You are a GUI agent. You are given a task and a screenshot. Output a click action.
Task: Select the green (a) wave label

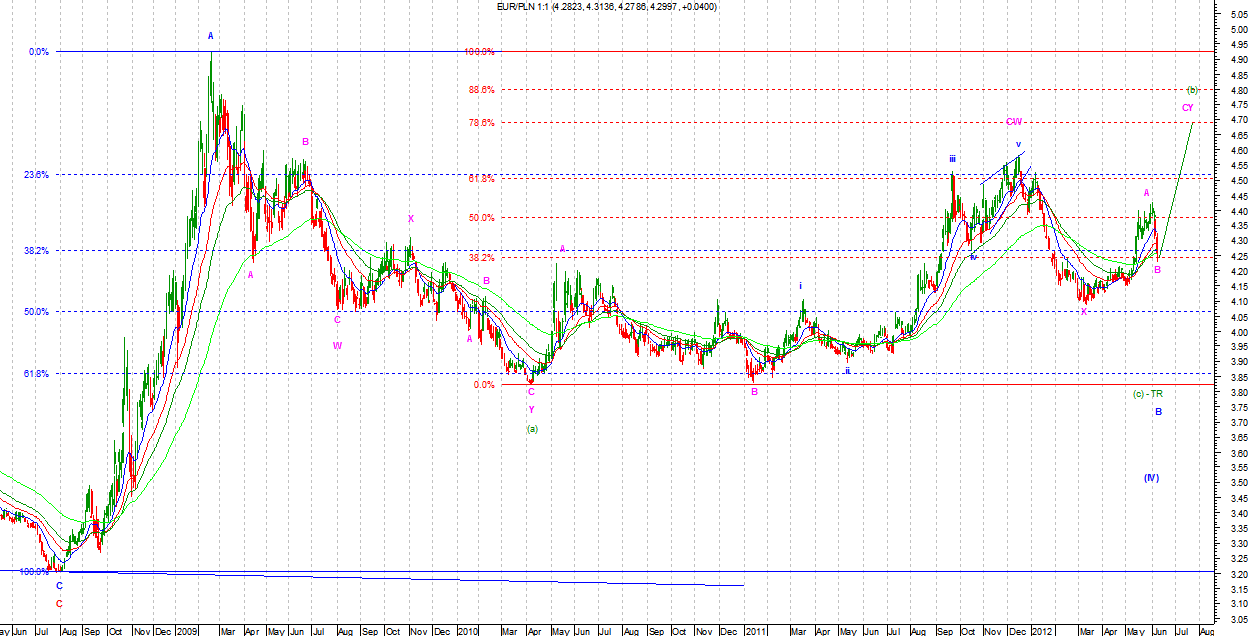532,428
